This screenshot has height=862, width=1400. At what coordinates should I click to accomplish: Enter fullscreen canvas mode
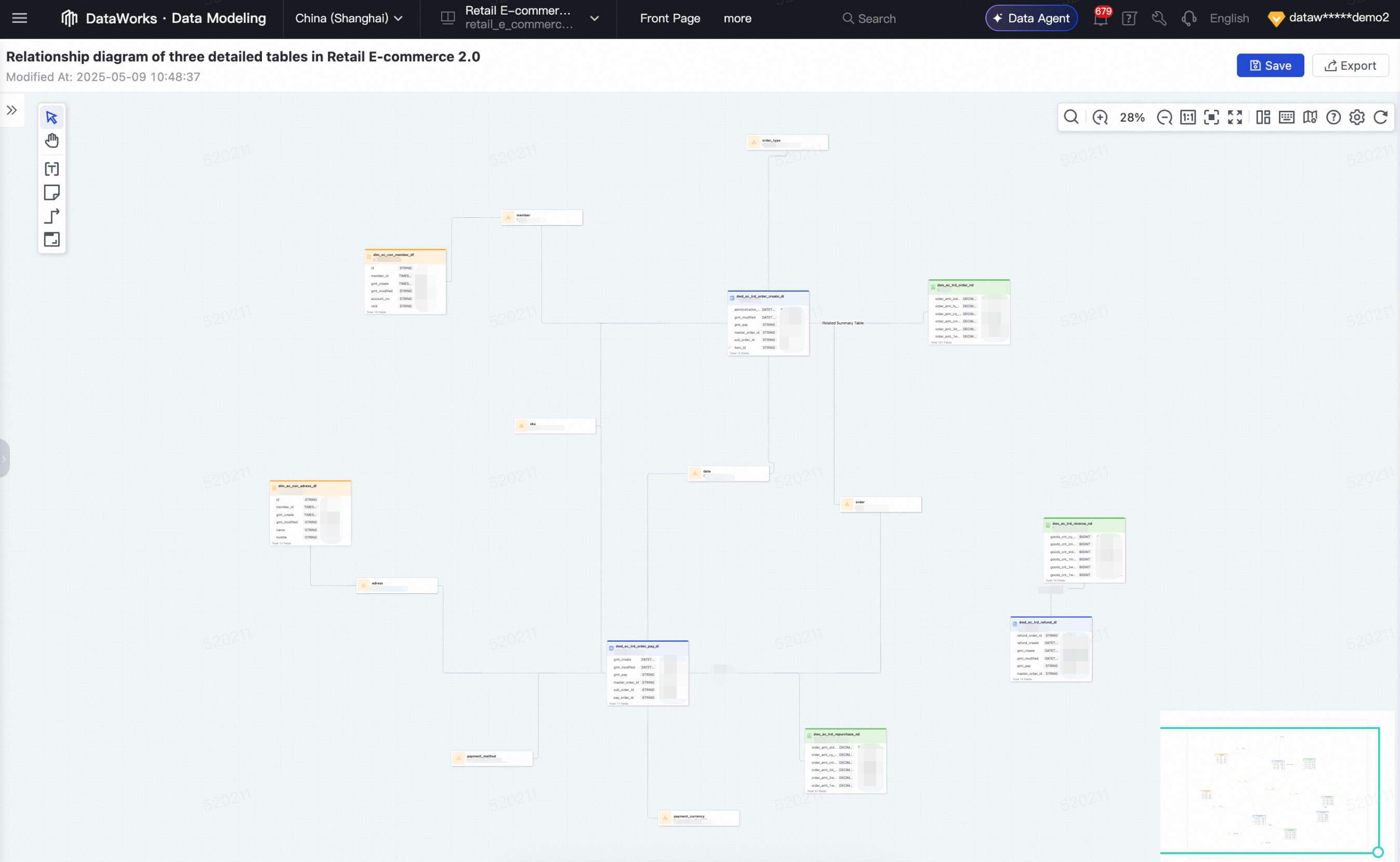(x=1235, y=117)
